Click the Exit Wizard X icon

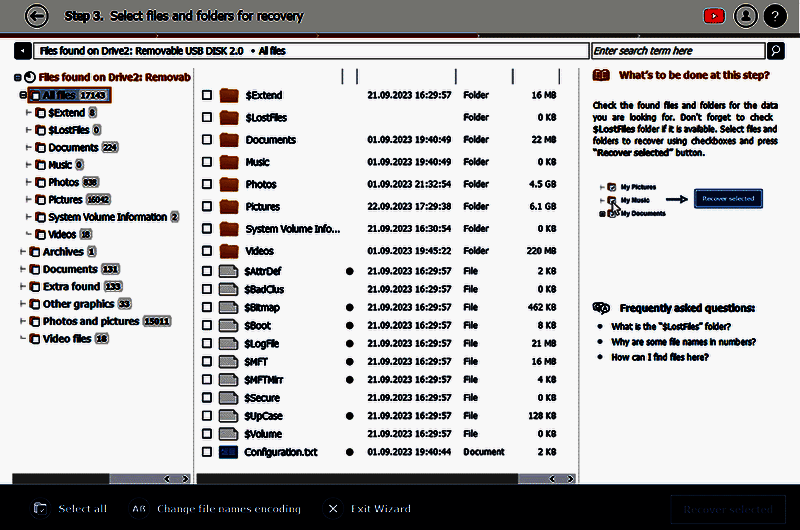(333, 509)
